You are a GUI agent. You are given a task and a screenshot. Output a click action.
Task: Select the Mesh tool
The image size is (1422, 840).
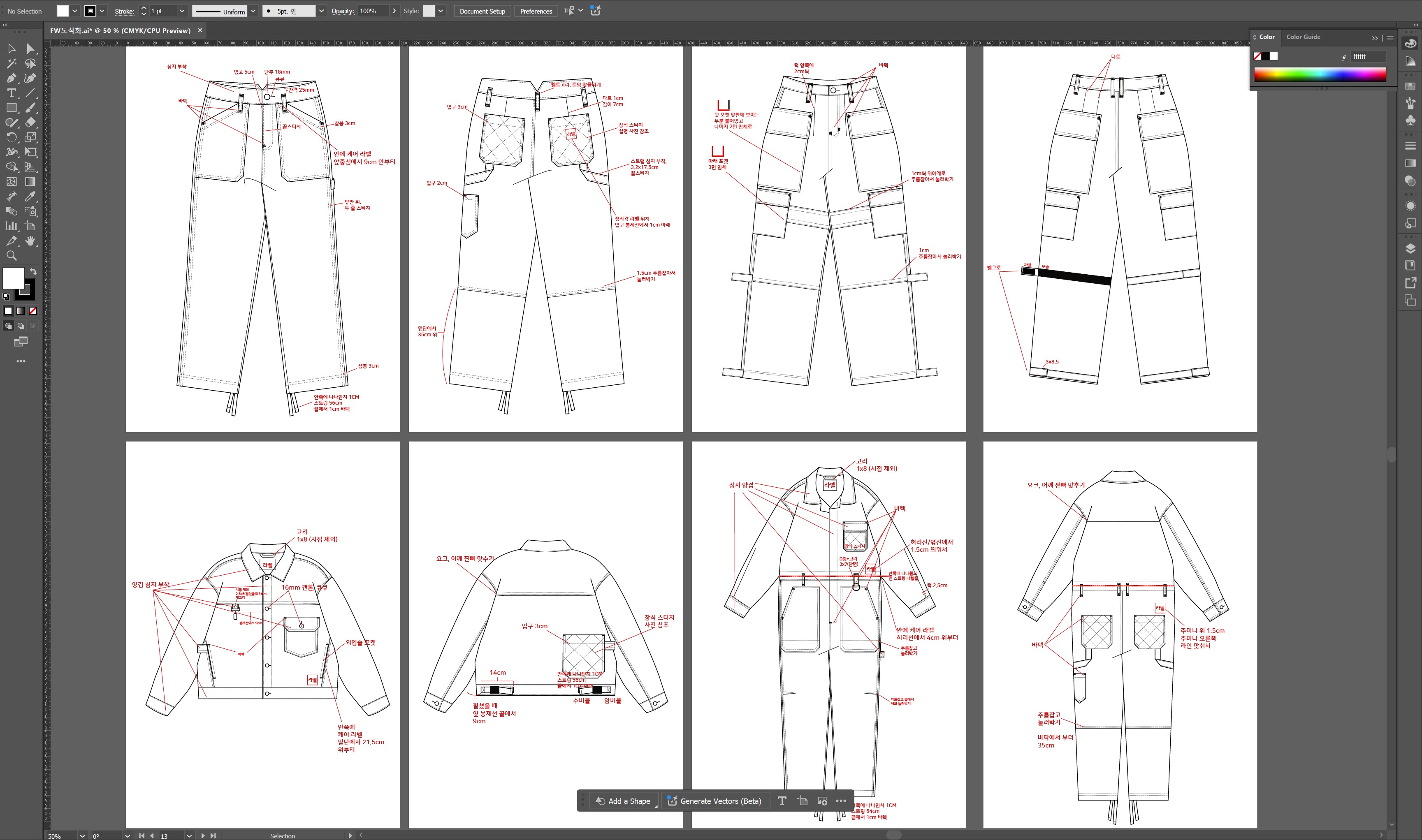pyautogui.click(x=12, y=182)
